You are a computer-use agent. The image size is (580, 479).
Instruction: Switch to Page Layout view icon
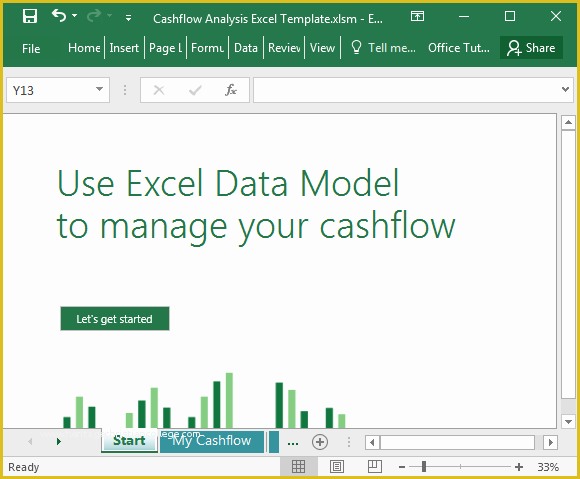click(x=337, y=466)
